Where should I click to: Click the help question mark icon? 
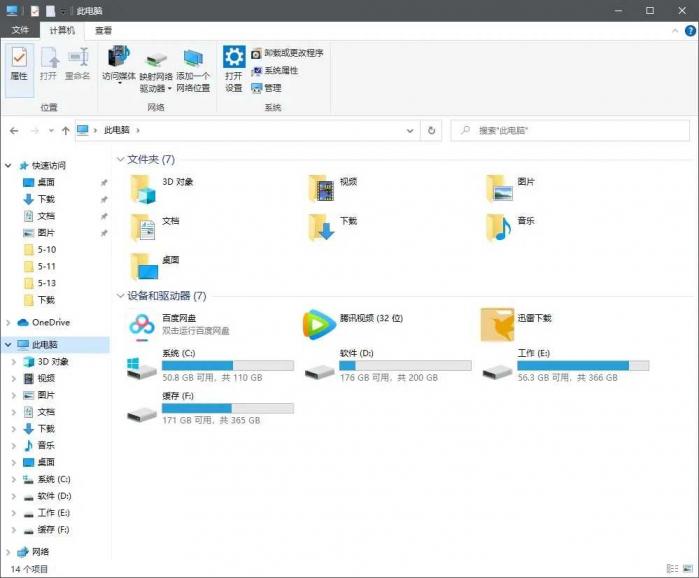click(690, 31)
